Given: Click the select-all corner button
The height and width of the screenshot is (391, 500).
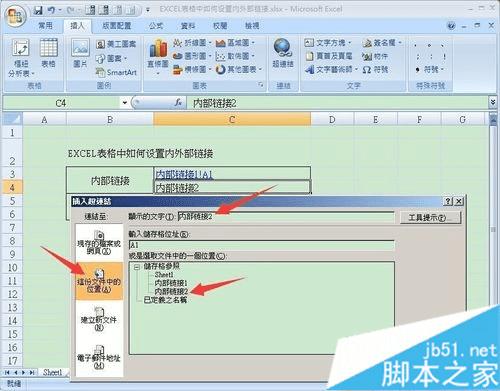Looking at the screenshot, I should click(x=12, y=119).
